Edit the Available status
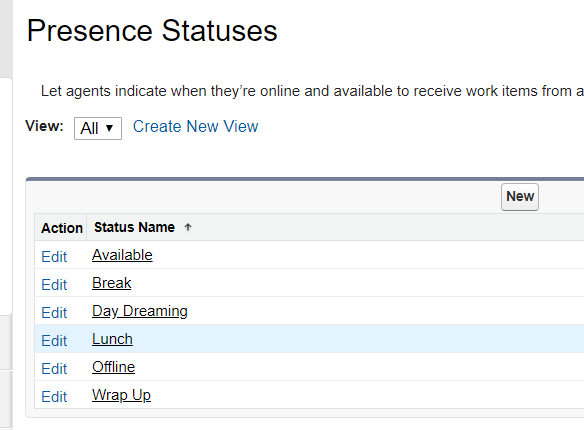The height and width of the screenshot is (430, 584). [54, 257]
